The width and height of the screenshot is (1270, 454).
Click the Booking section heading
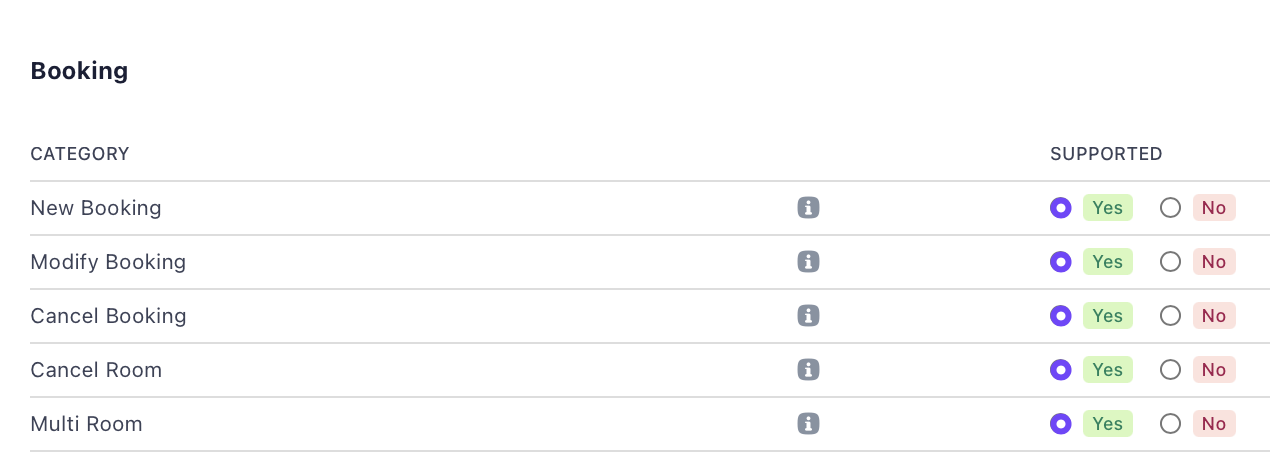coord(79,71)
